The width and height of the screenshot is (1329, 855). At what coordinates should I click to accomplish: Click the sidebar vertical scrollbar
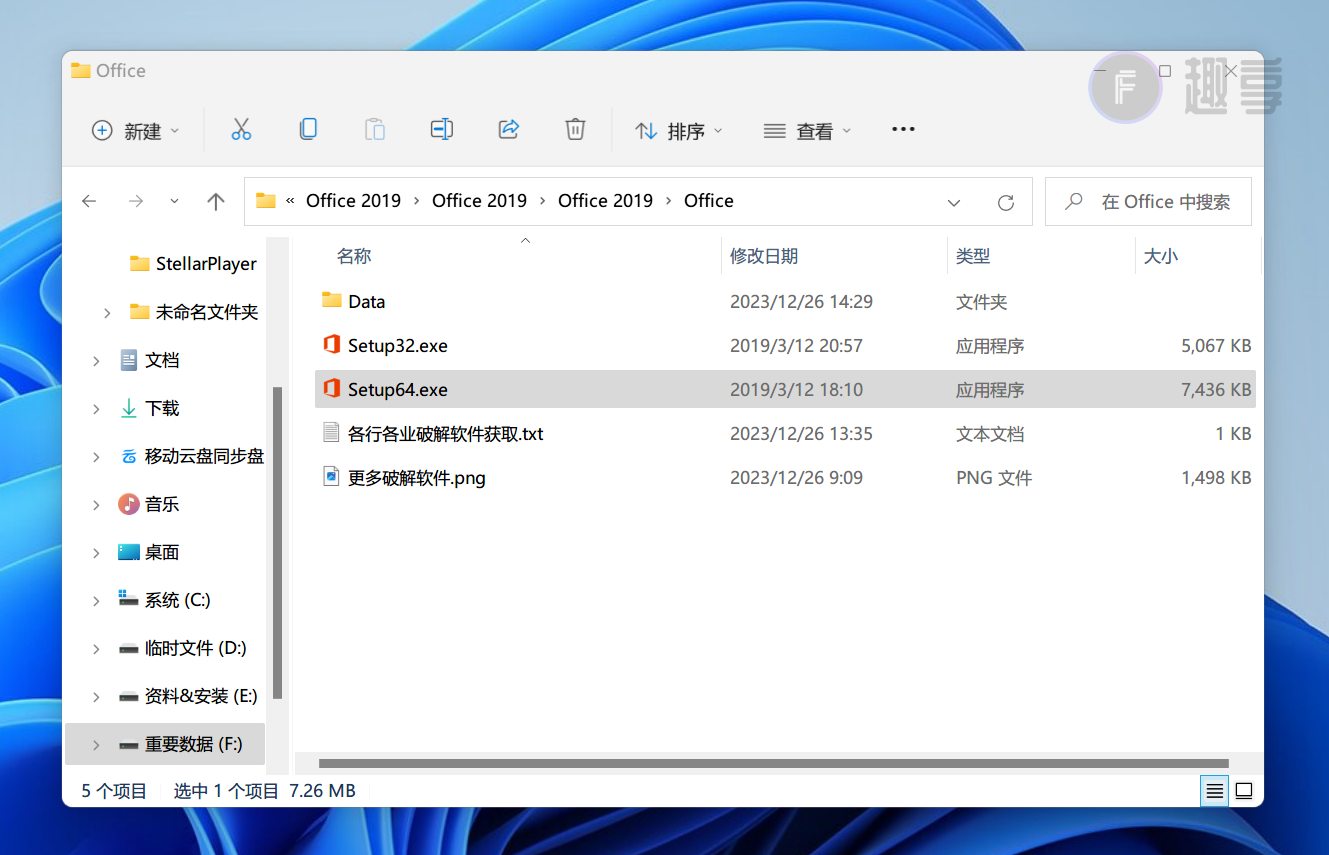(277, 543)
